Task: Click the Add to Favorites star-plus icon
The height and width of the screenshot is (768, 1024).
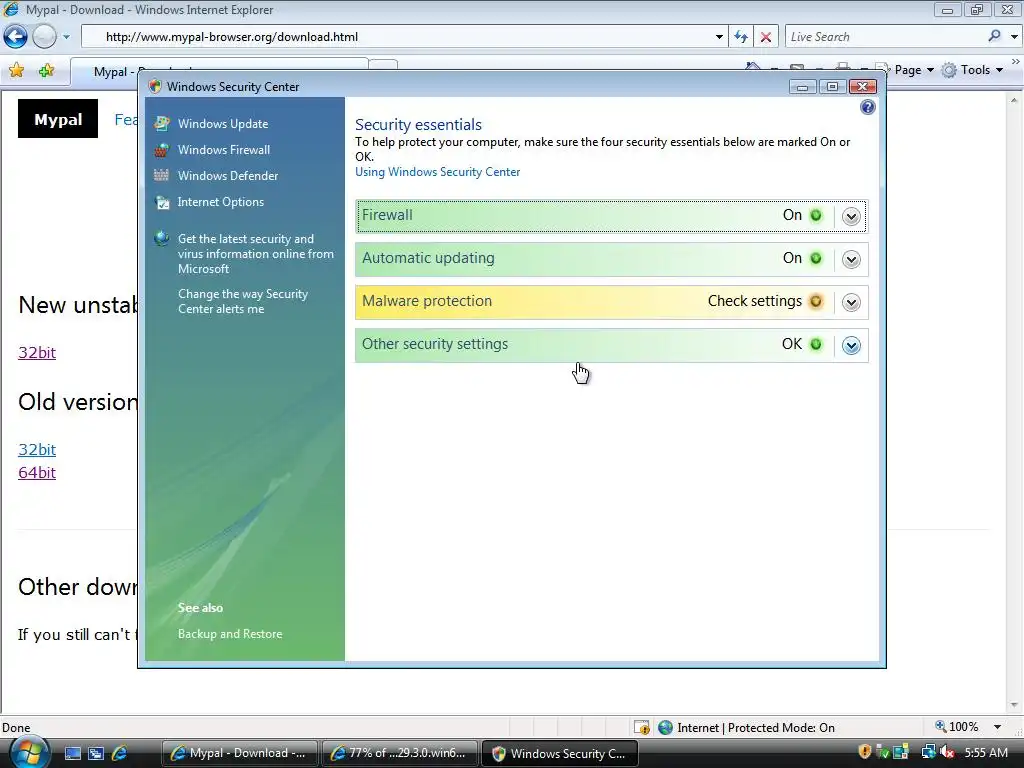Action: coord(46,70)
